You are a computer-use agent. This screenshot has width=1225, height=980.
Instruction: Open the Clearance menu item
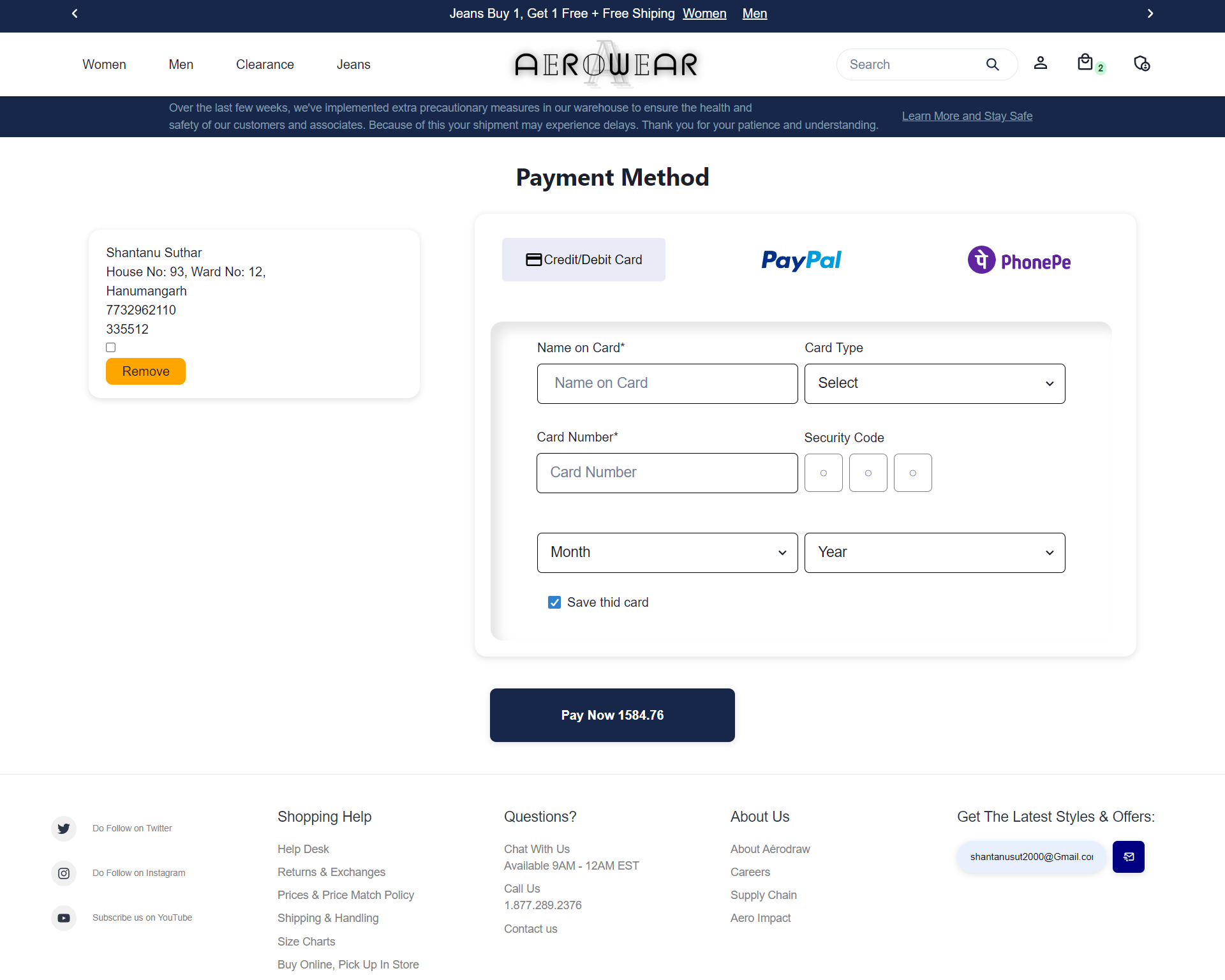tap(265, 64)
